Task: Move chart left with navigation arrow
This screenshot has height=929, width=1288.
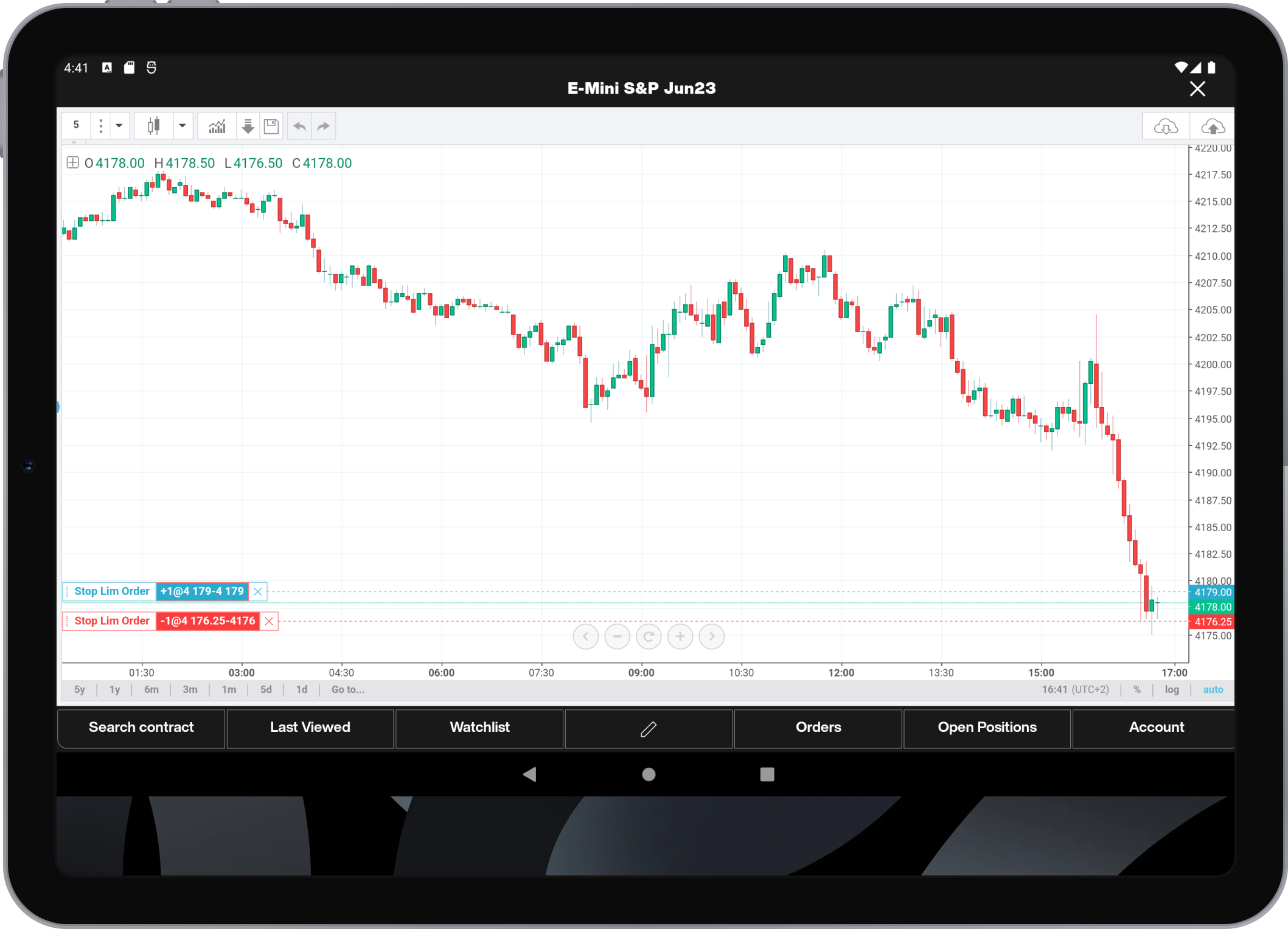Action: point(586,636)
